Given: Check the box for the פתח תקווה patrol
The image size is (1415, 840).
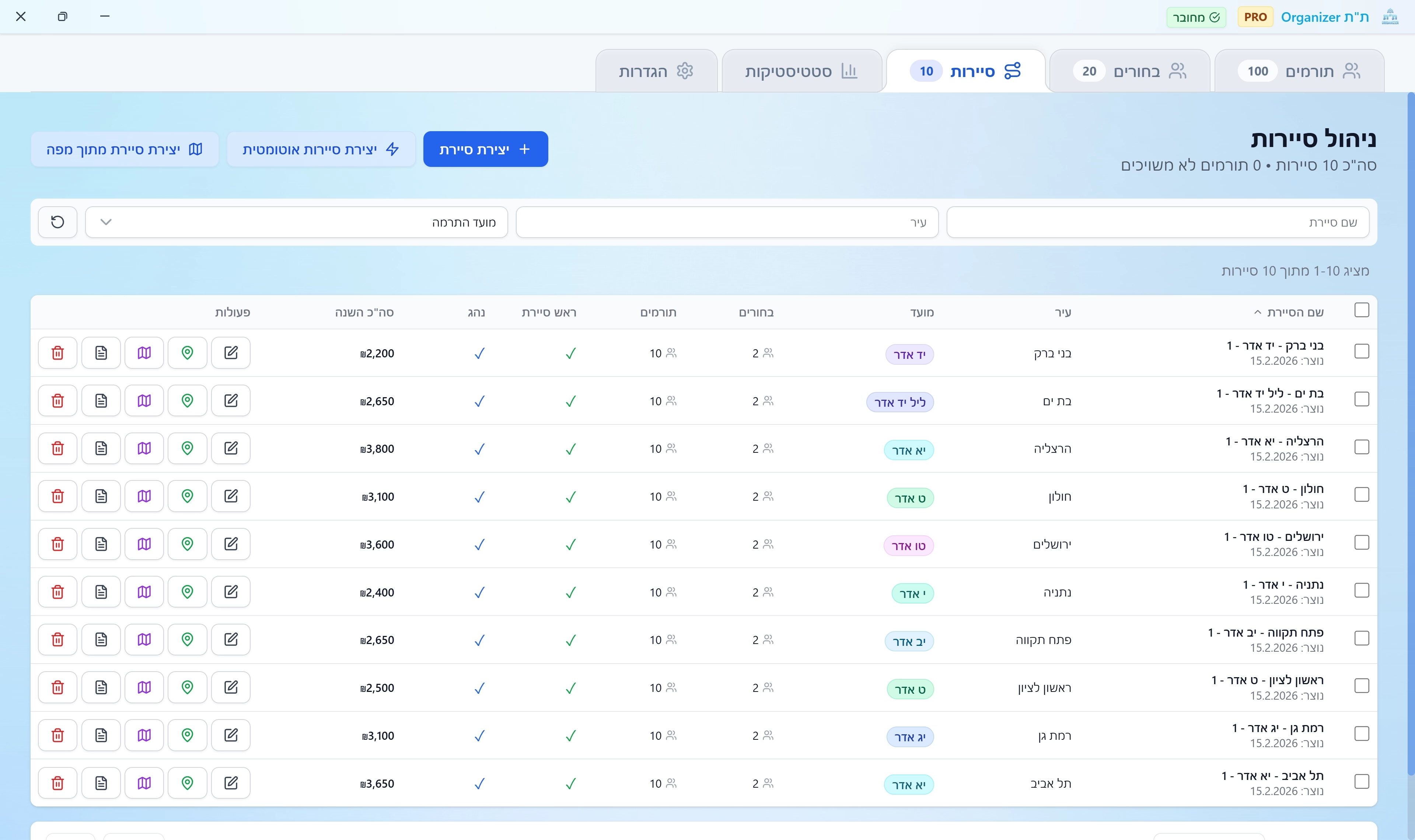Looking at the screenshot, I should coord(1361,638).
